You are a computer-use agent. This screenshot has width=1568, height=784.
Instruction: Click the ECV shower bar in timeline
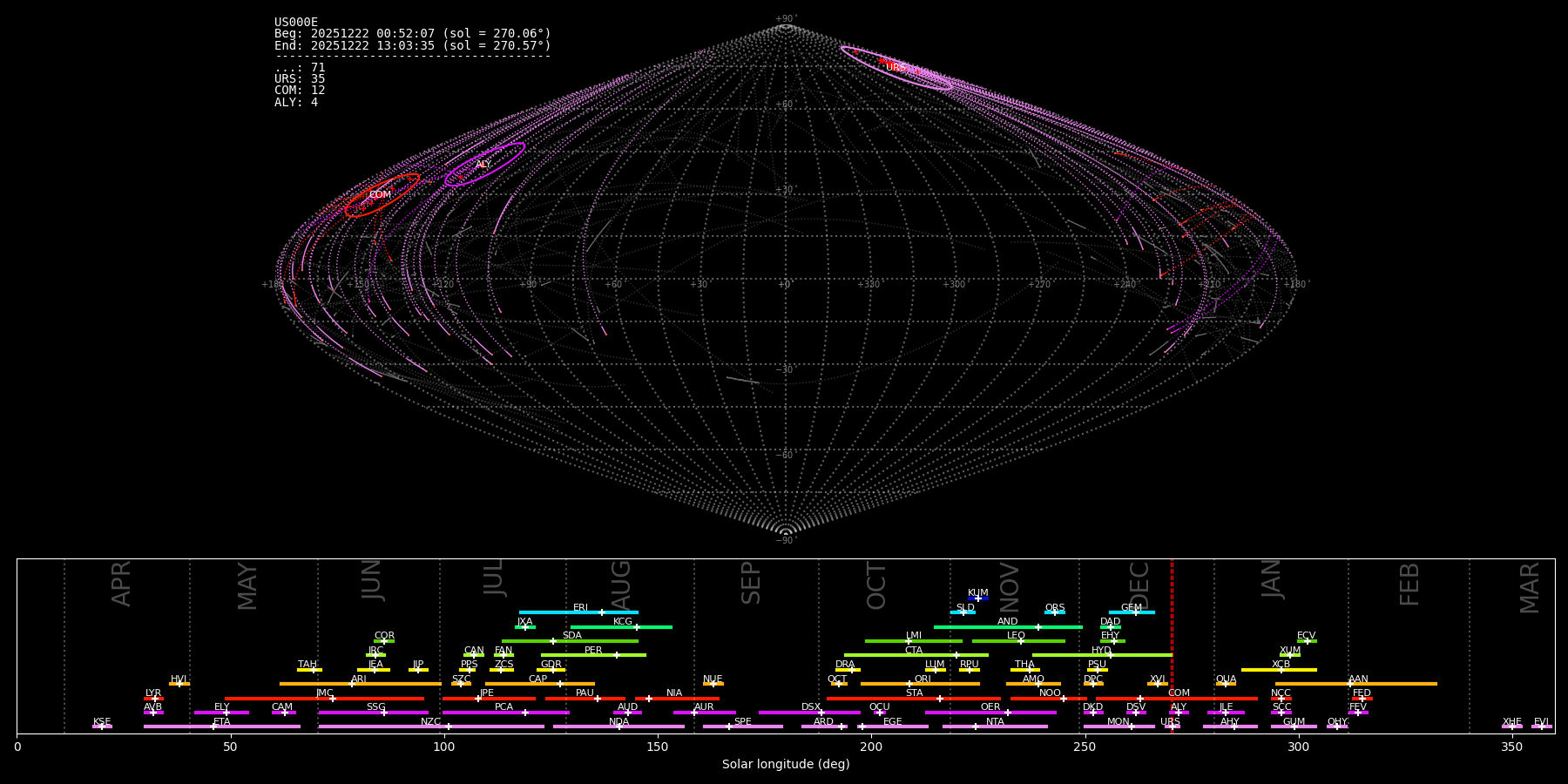tap(1307, 641)
